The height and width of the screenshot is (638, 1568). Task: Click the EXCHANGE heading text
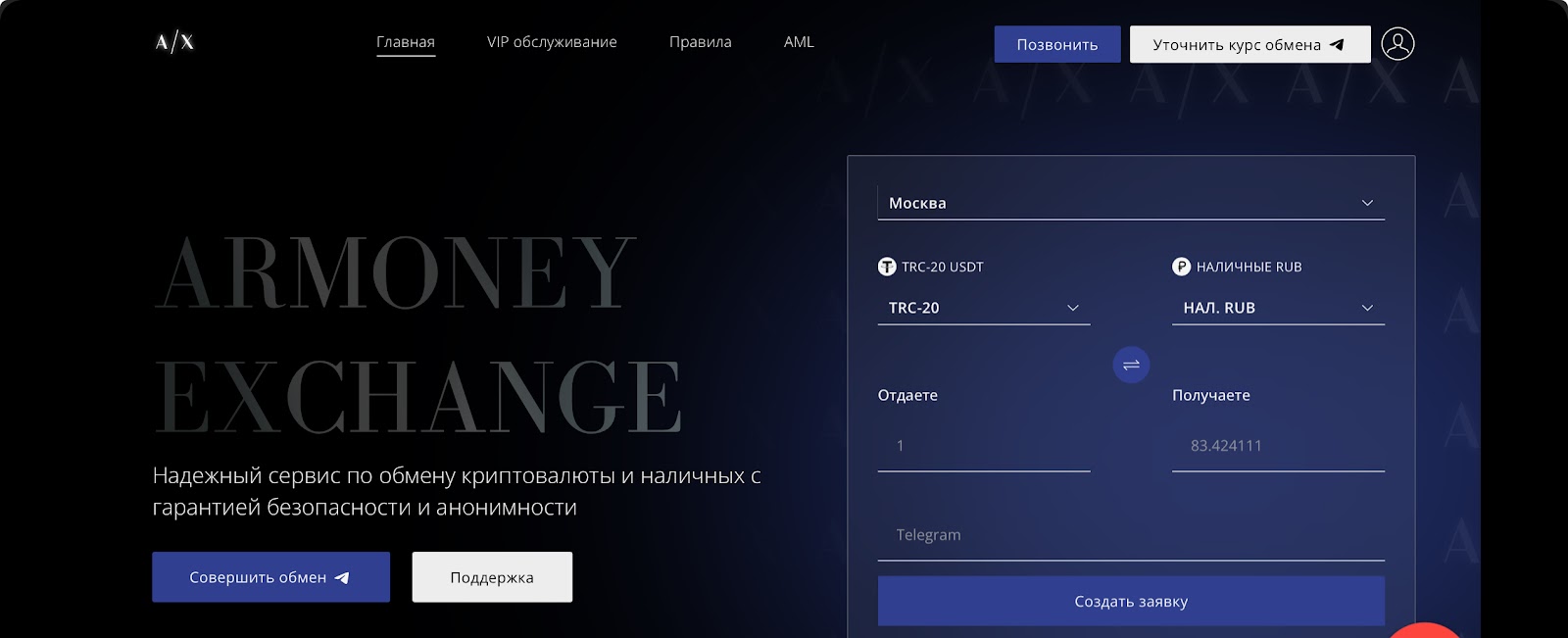(x=418, y=396)
